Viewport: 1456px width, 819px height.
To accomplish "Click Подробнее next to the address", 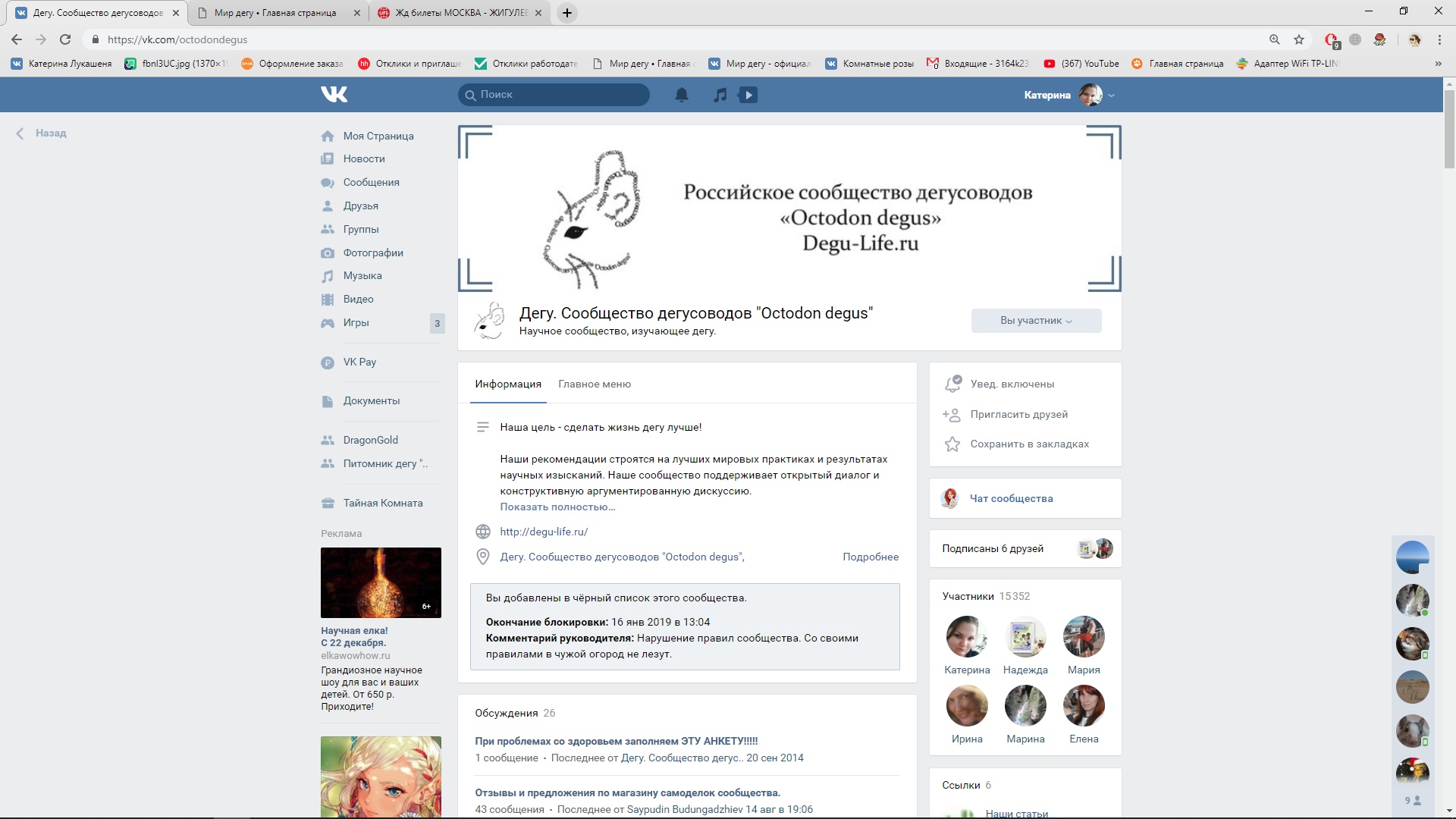I will 871,557.
